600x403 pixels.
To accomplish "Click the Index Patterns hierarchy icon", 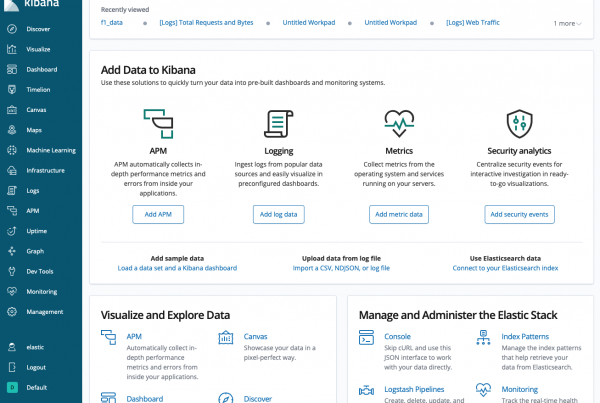I will click(483, 338).
